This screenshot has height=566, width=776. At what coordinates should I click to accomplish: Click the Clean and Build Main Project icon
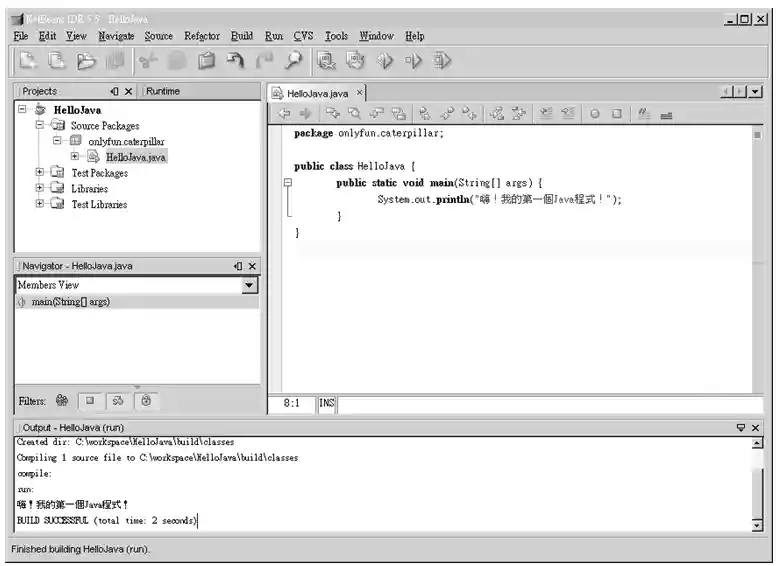click(355, 61)
